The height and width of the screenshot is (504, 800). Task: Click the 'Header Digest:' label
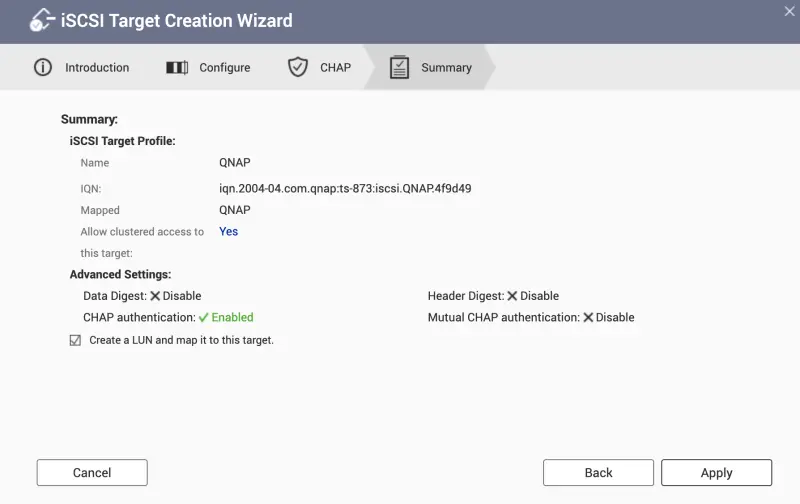click(x=466, y=296)
